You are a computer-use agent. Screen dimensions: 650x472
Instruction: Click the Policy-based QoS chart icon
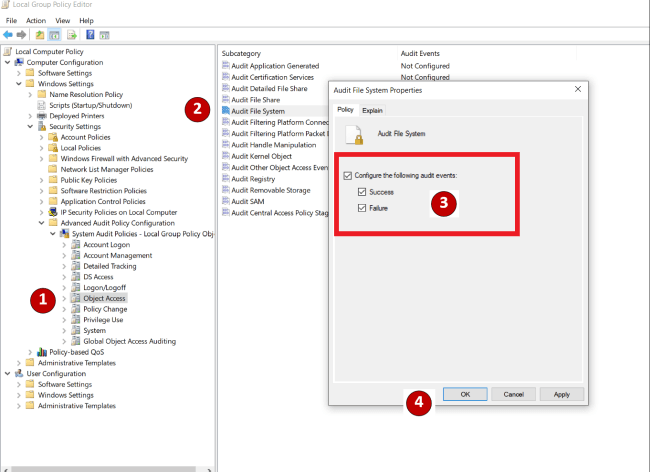pos(41,352)
